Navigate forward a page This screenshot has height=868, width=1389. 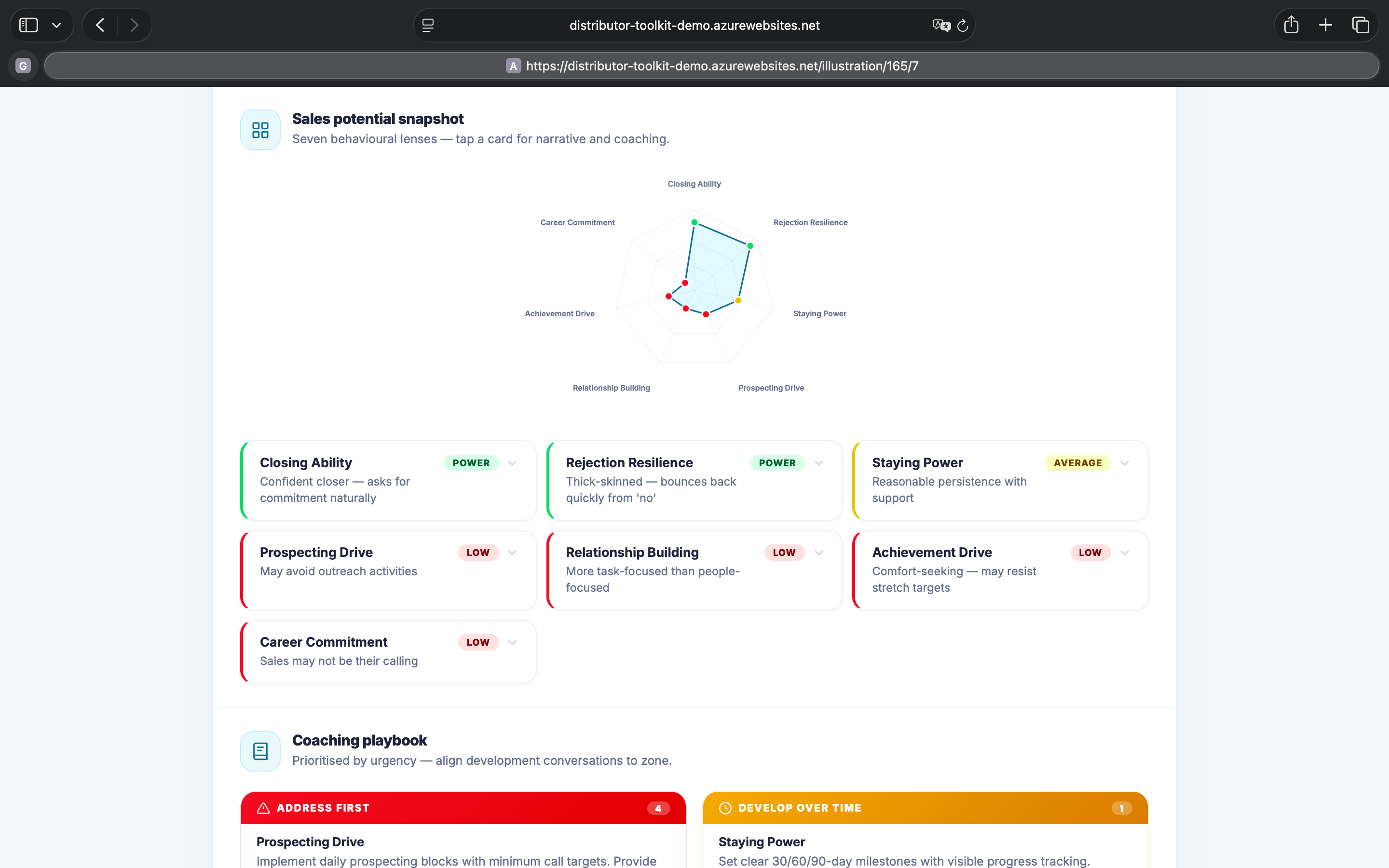pos(134,25)
